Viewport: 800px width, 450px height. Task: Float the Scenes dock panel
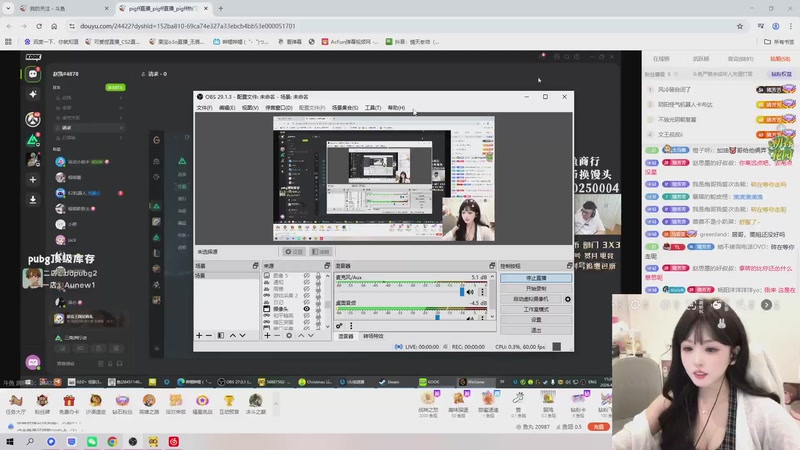(x=256, y=266)
